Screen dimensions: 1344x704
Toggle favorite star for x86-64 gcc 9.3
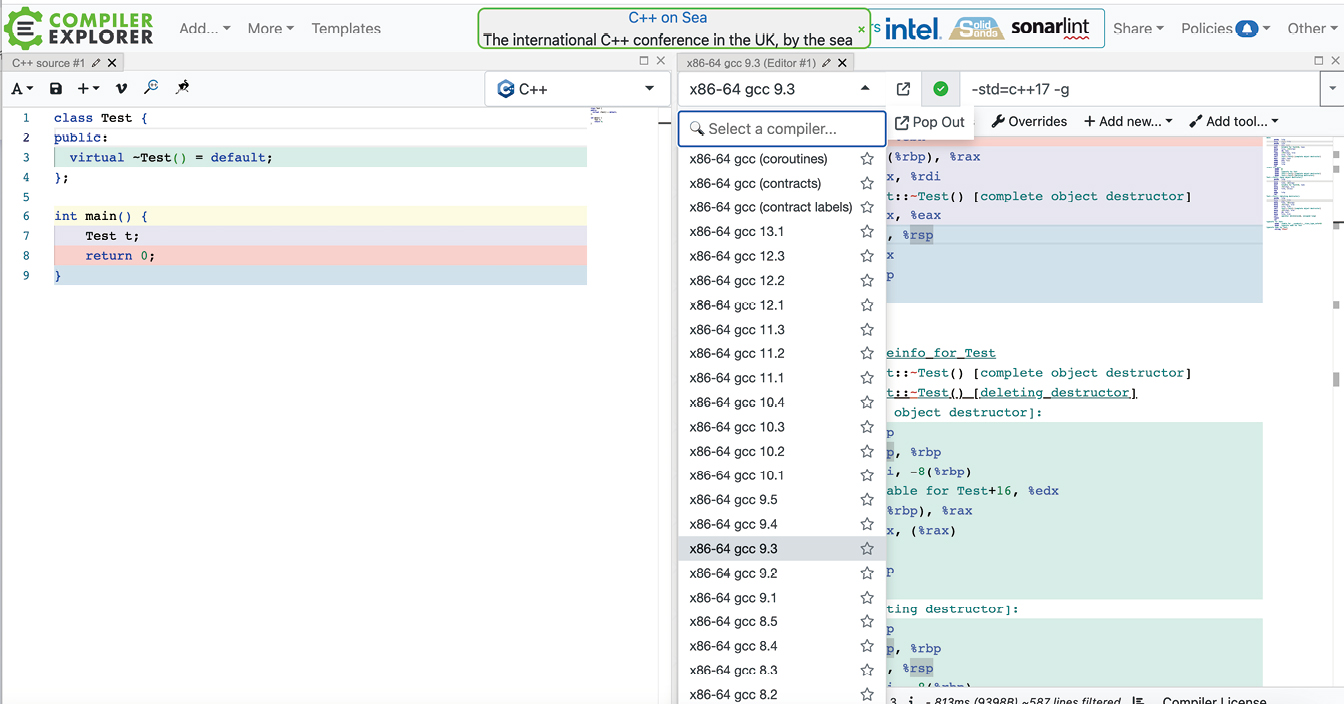click(867, 549)
